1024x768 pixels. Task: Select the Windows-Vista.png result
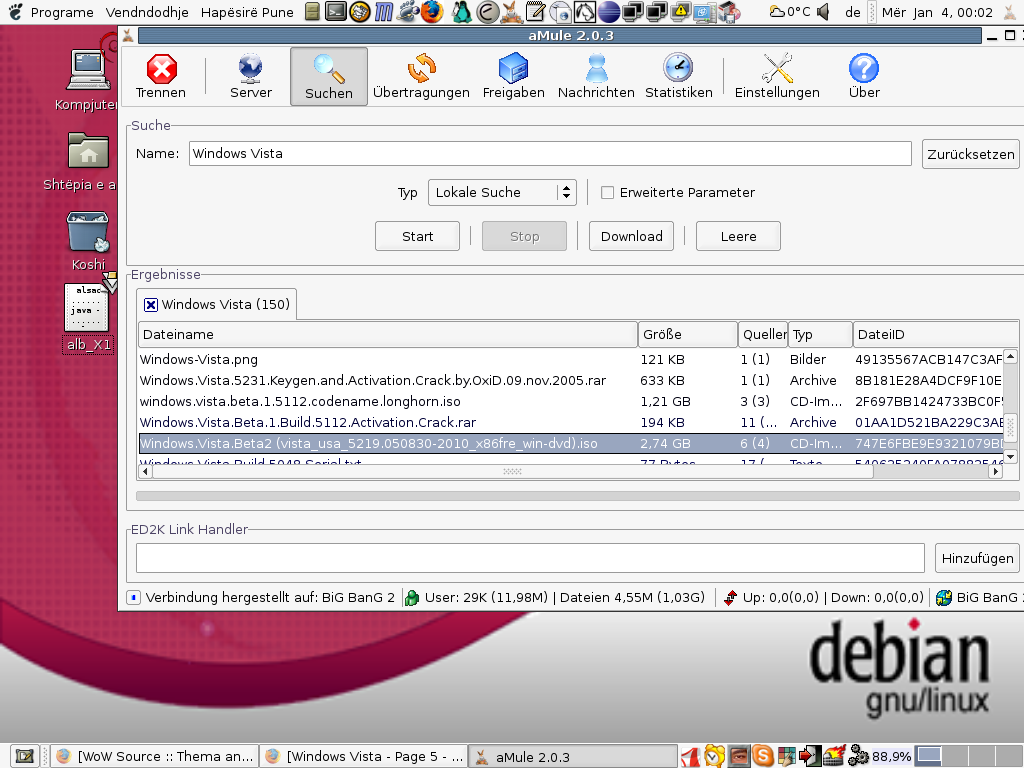click(571, 359)
